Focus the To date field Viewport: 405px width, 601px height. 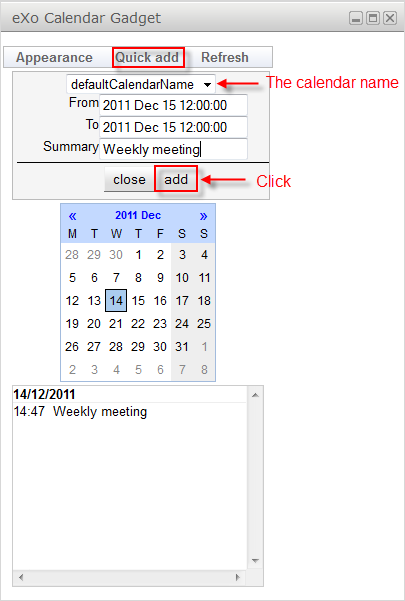[173, 127]
